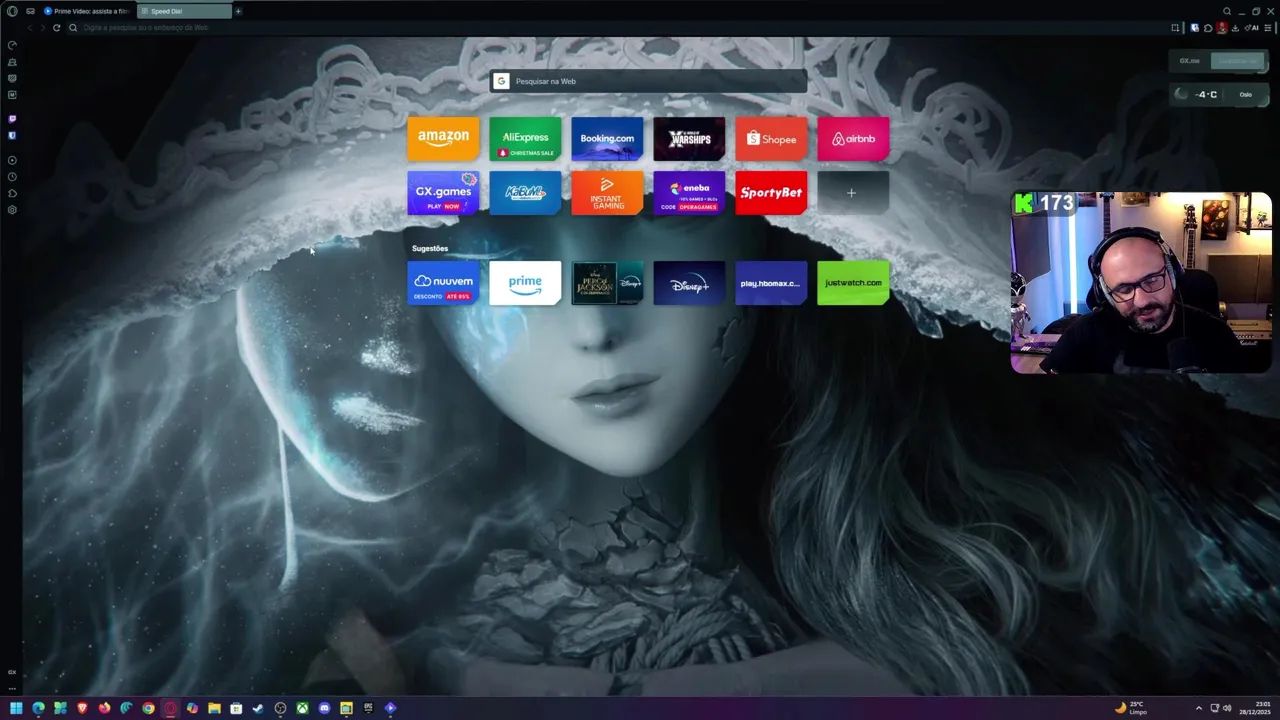Open the Shopee speed dial tile

[771, 139]
